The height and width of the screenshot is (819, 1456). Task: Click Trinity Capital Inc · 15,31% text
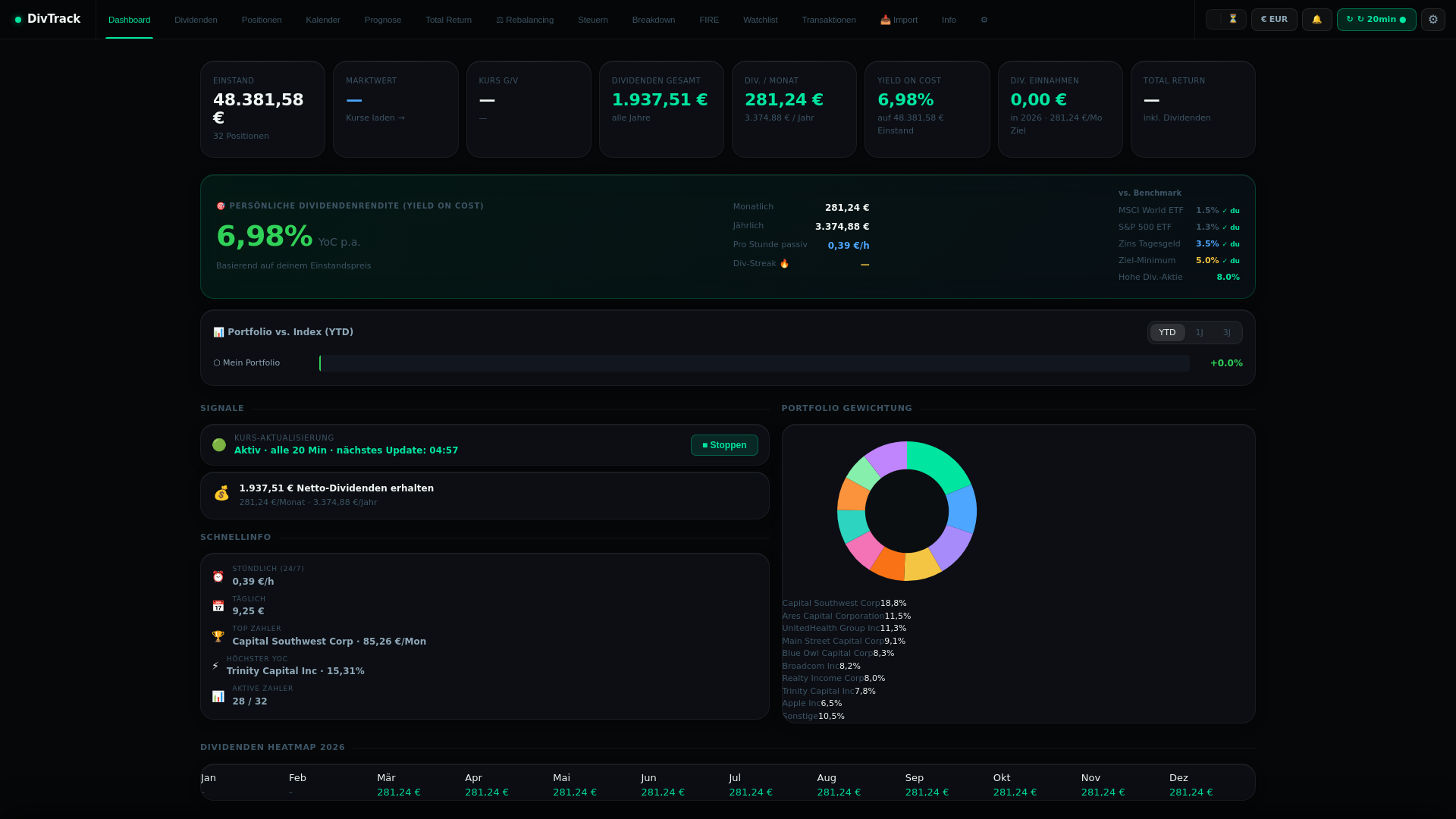pyautogui.click(x=295, y=671)
